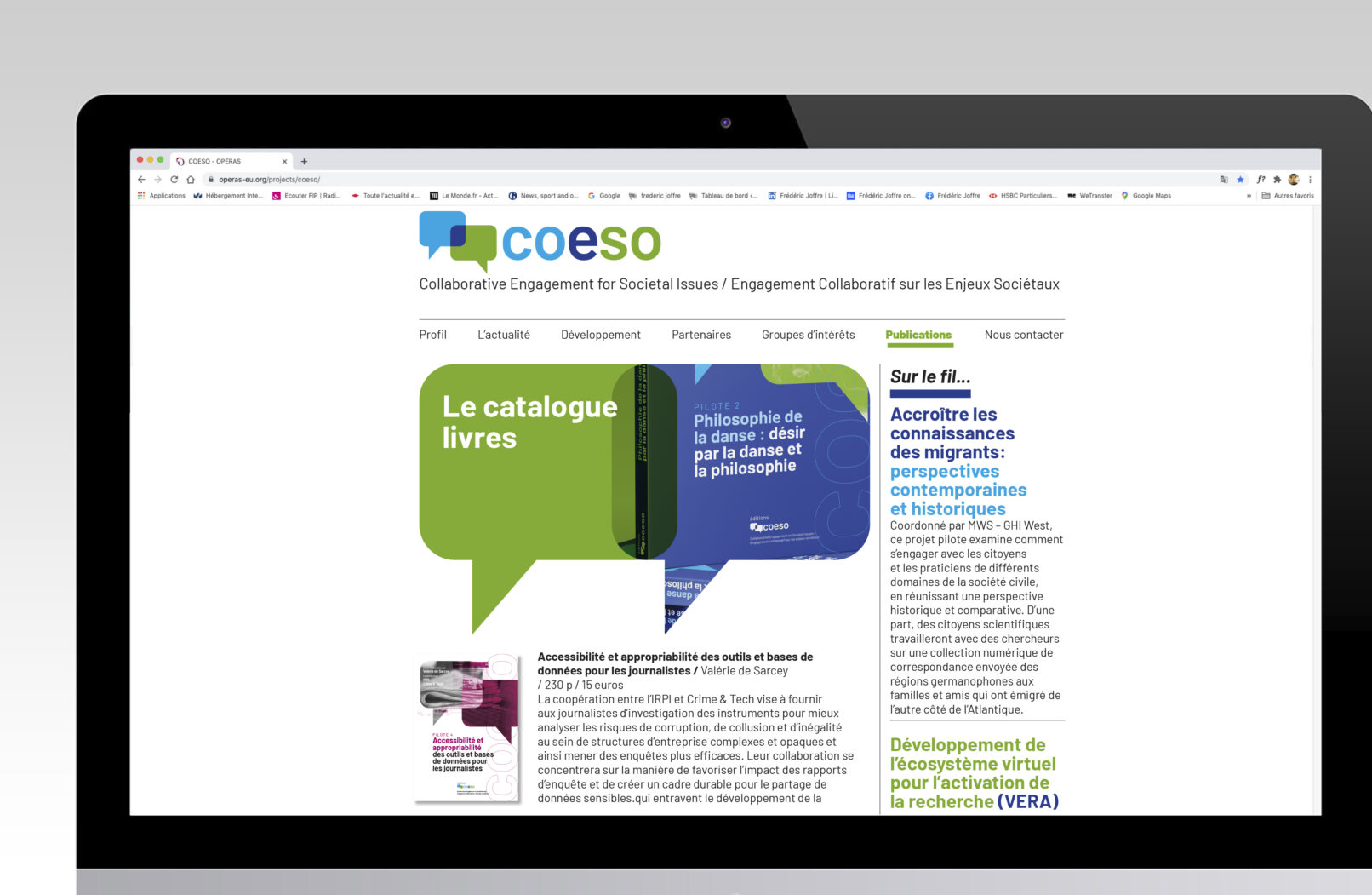Go to the browser home page icon
This screenshot has width=1372, height=895.
(191, 180)
